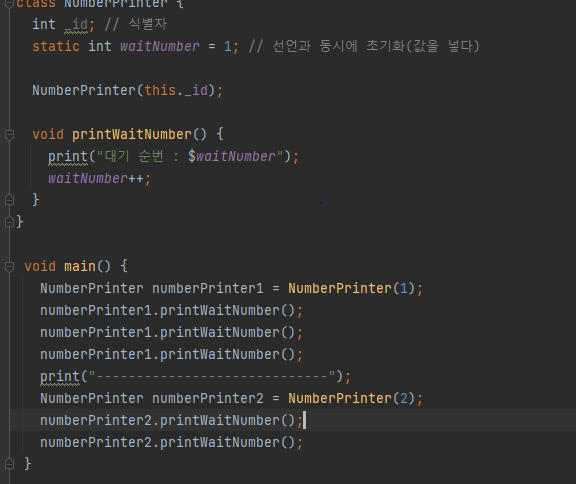Click 'this' keyword in constructor
Image resolution: width=576 pixels, height=484 pixels.
pyautogui.click(x=160, y=90)
